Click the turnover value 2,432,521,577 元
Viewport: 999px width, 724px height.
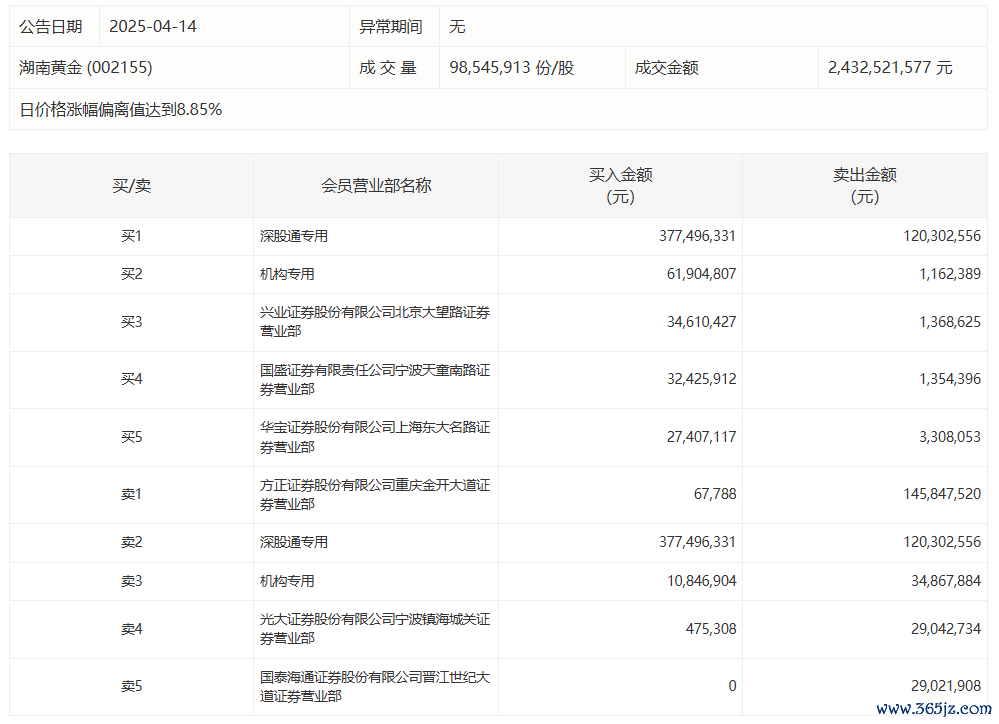pos(890,68)
